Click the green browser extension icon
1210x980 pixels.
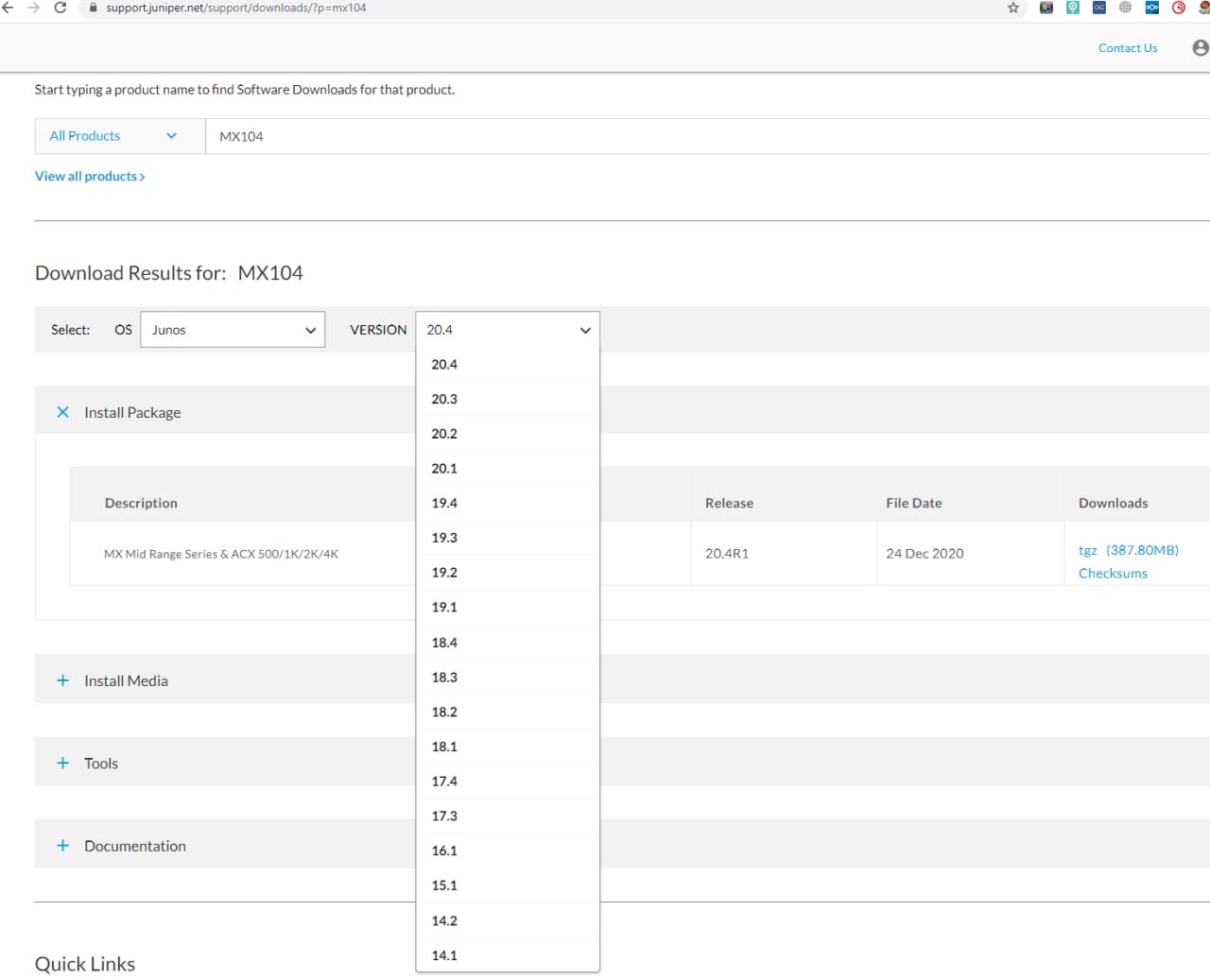pyautogui.click(x=1073, y=8)
